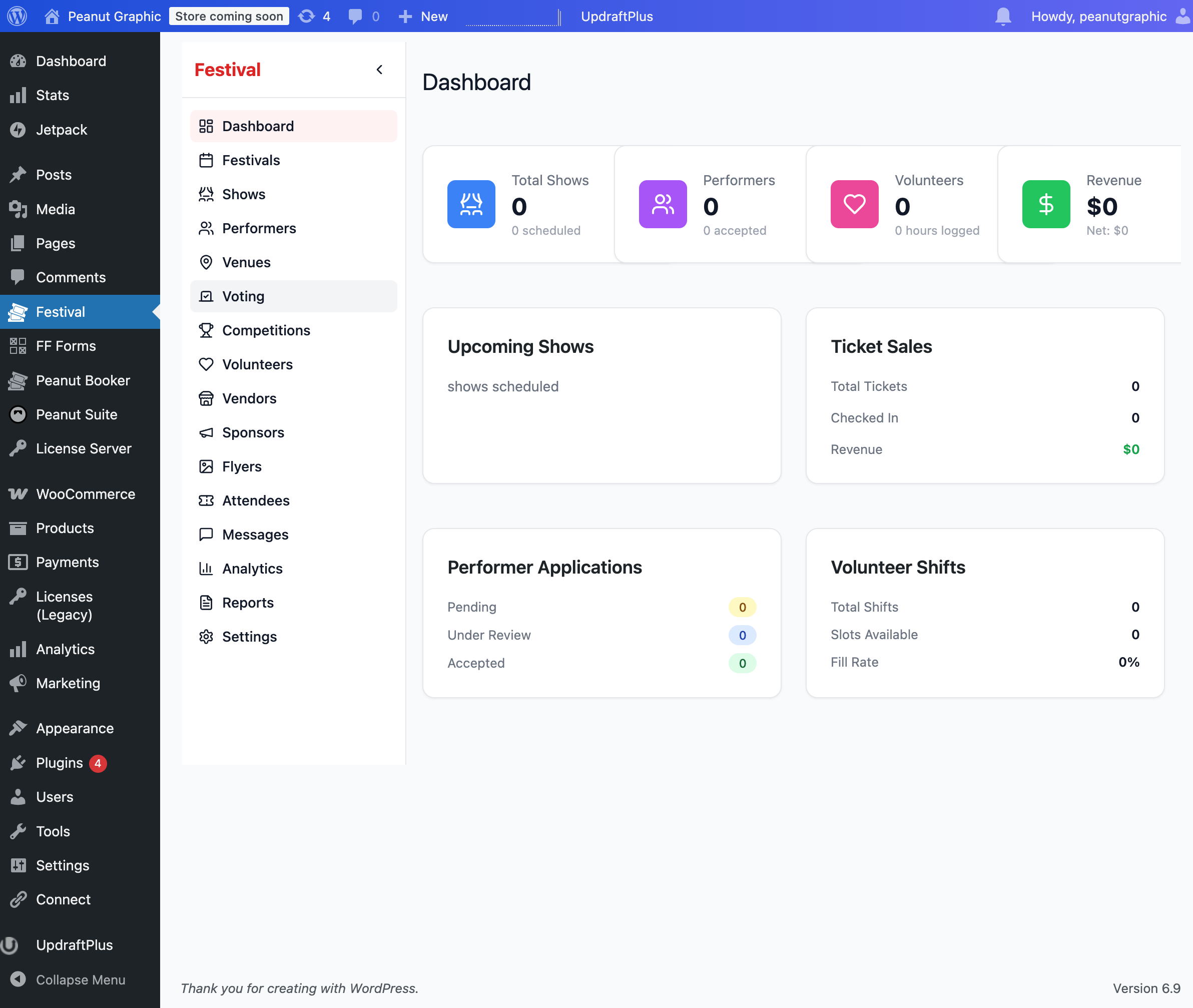Click the comments bubble icon in the toolbar
This screenshot has height=1008, width=1193.
(x=355, y=16)
